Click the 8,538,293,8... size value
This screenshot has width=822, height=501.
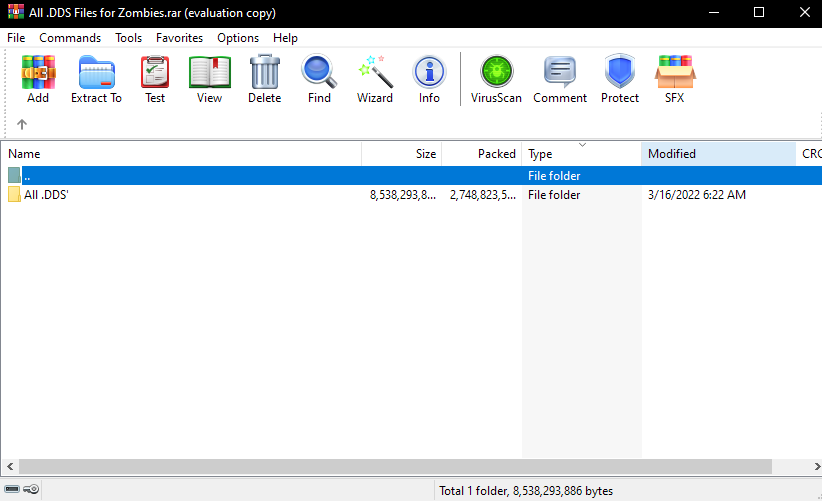pyautogui.click(x=403, y=195)
